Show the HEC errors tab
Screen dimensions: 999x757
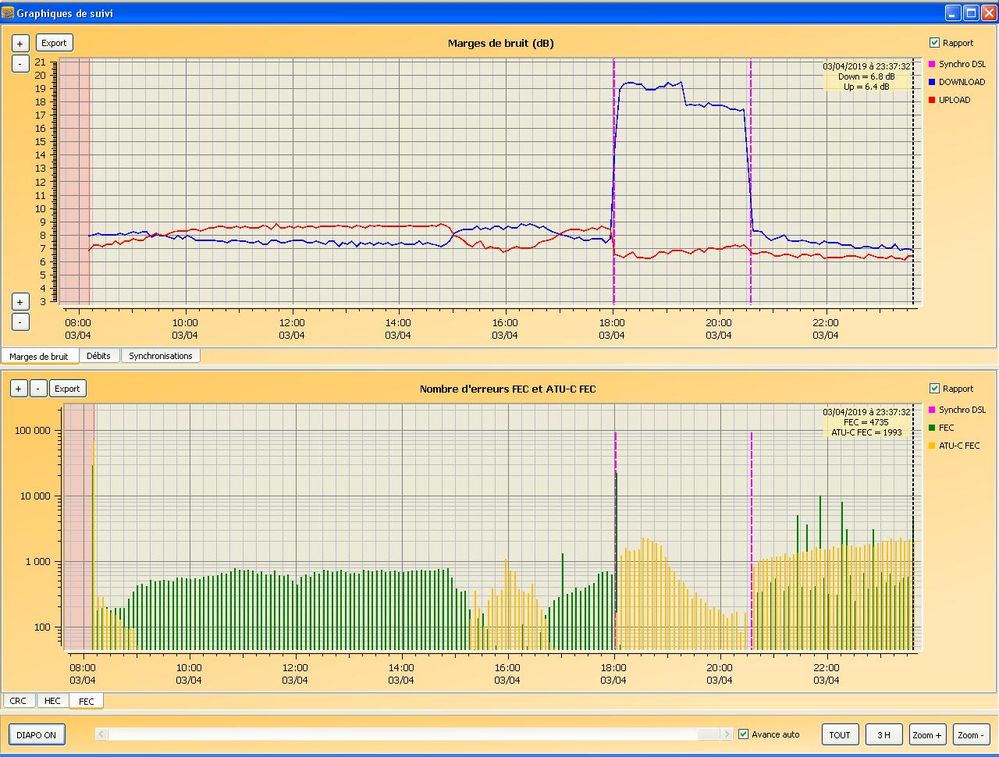52,701
